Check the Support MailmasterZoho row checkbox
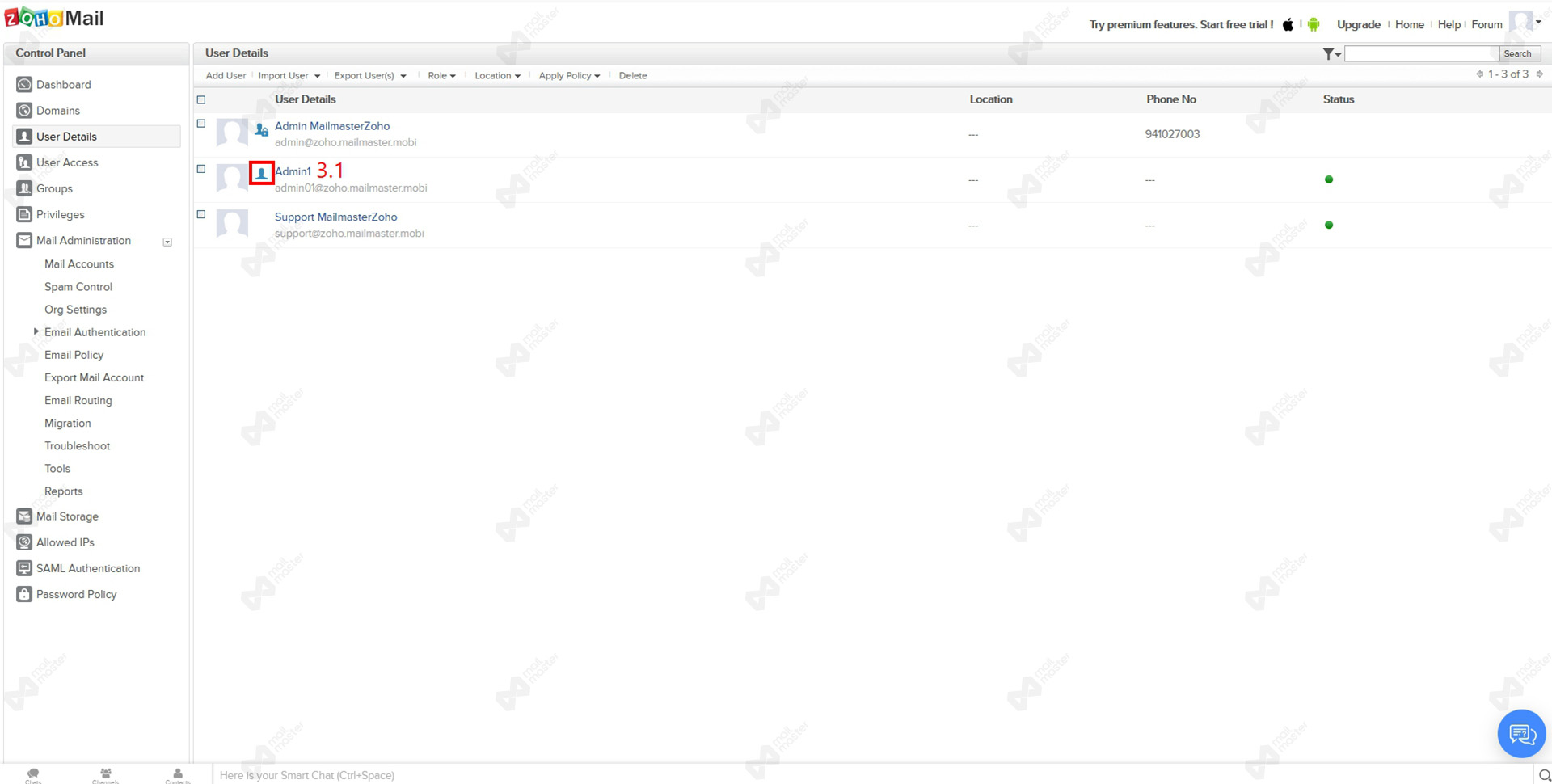Image resolution: width=1552 pixels, height=784 pixels. pyautogui.click(x=201, y=214)
